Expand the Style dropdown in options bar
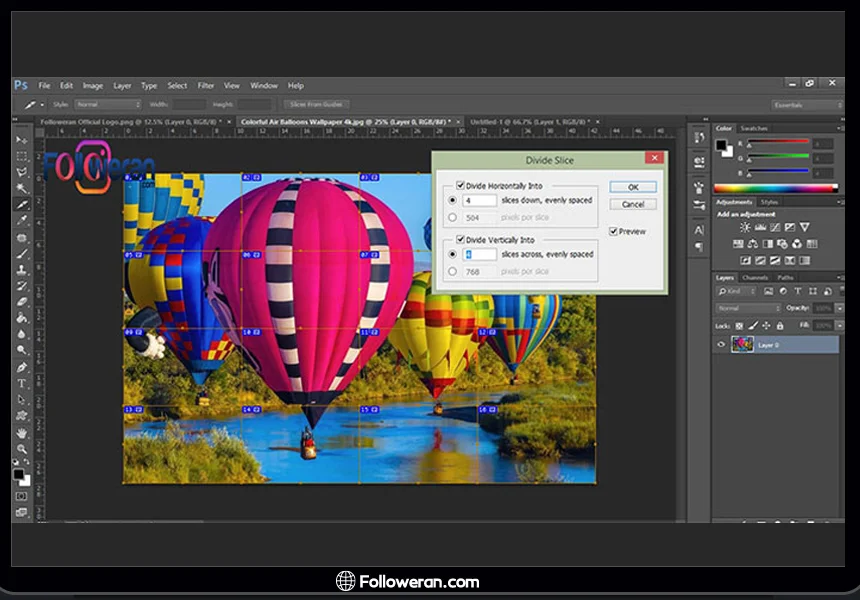 (x=108, y=105)
